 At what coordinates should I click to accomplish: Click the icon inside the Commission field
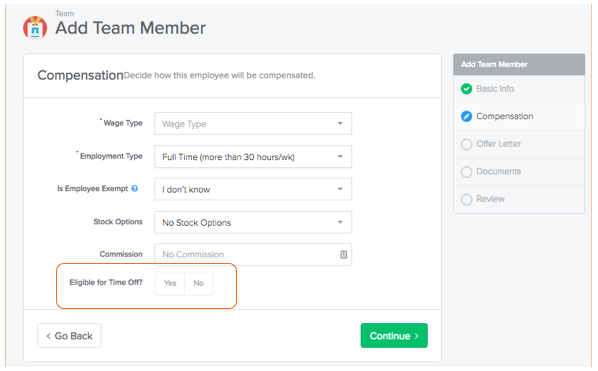(x=343, y=255)
